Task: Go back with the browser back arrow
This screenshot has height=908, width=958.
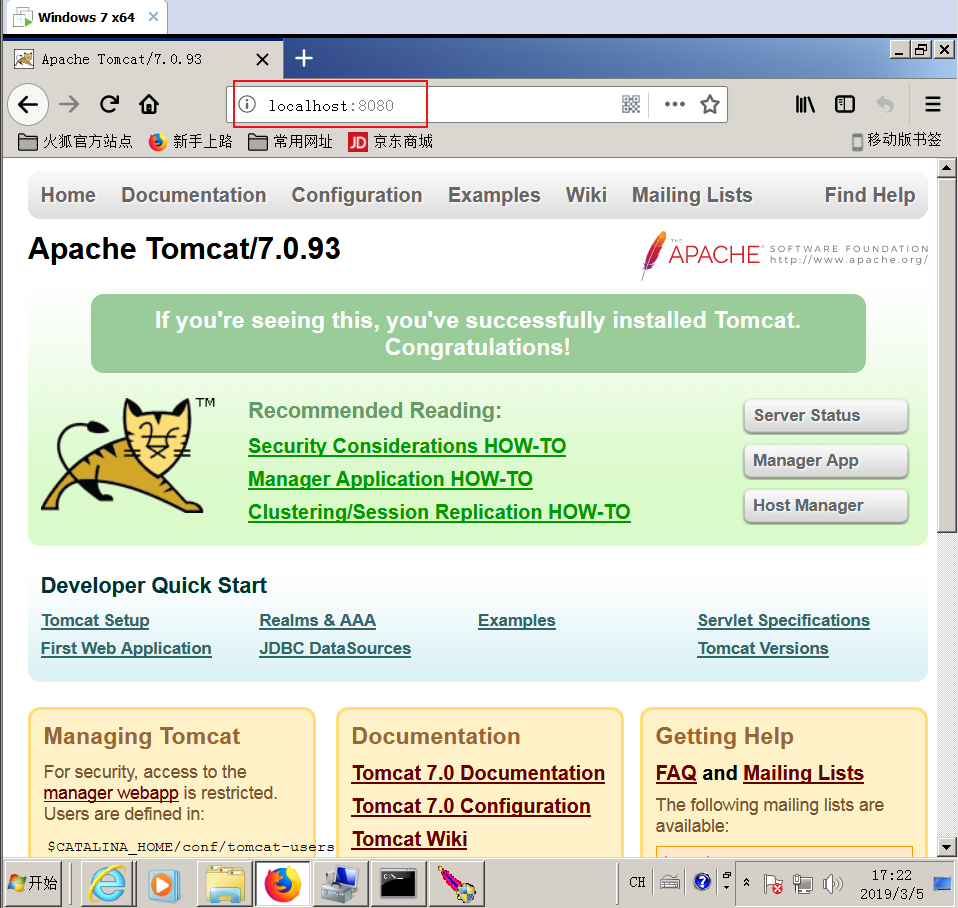Action: point(28,105)
